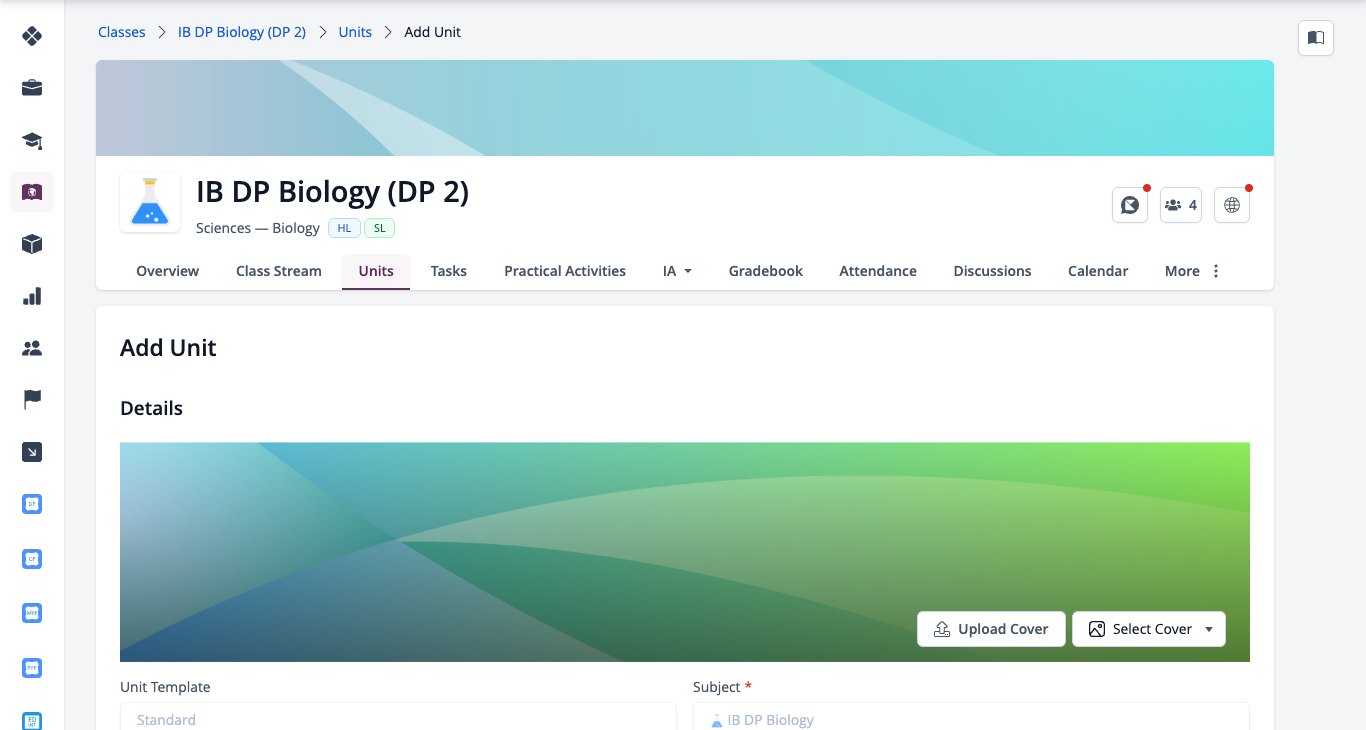Go to Classes in the breadcrumb
Image resolution: width=1366 pixels, height=730 pixels.
(x=122, y=32)
